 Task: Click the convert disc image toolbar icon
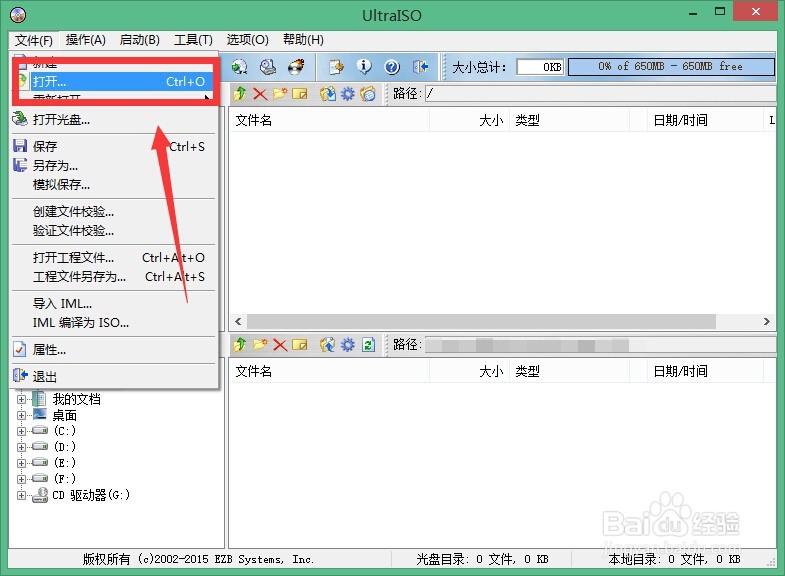239,67
